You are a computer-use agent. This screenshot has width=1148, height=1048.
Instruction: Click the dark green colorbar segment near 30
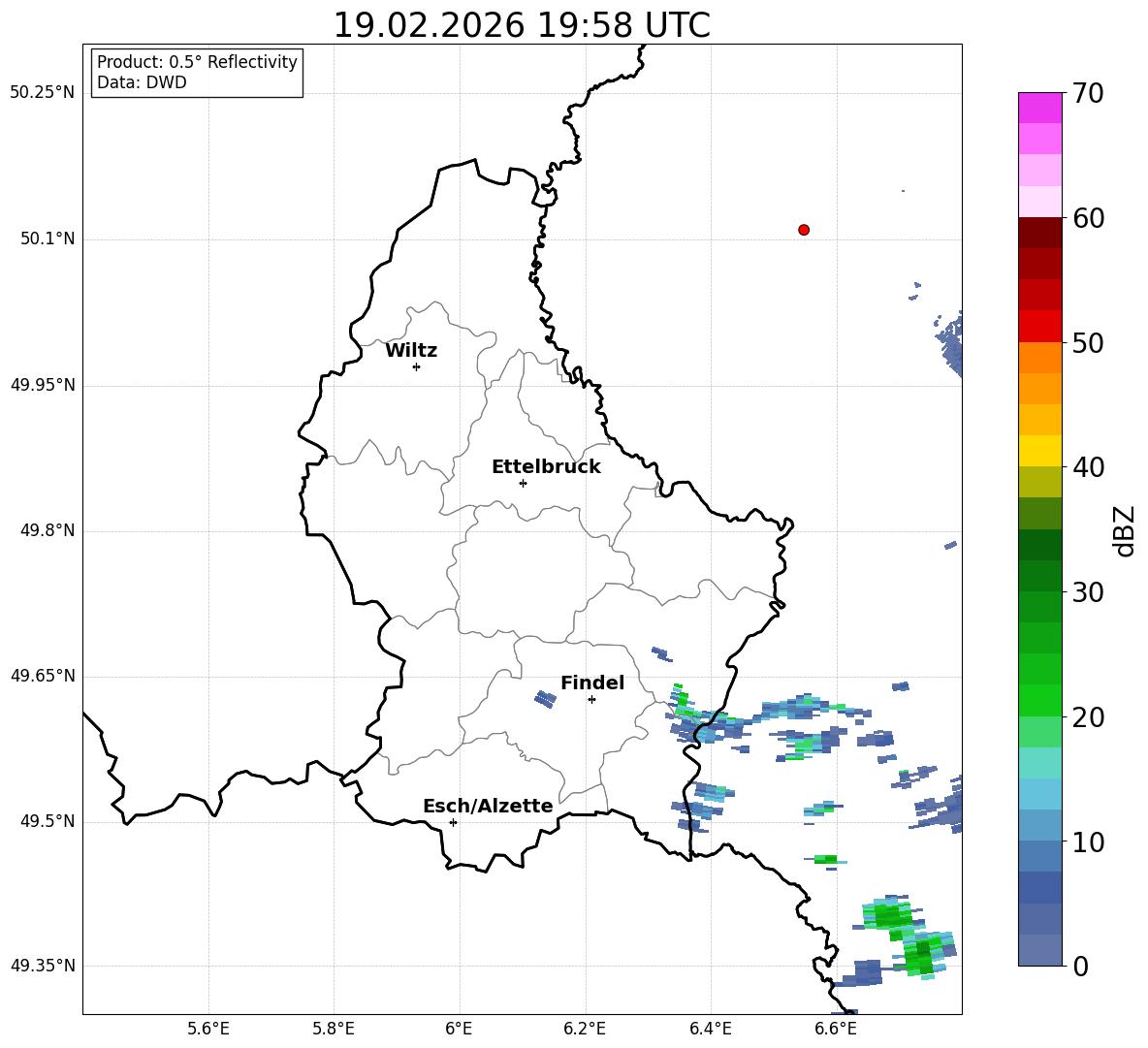pyautogui.click(x=1039, y=576)
